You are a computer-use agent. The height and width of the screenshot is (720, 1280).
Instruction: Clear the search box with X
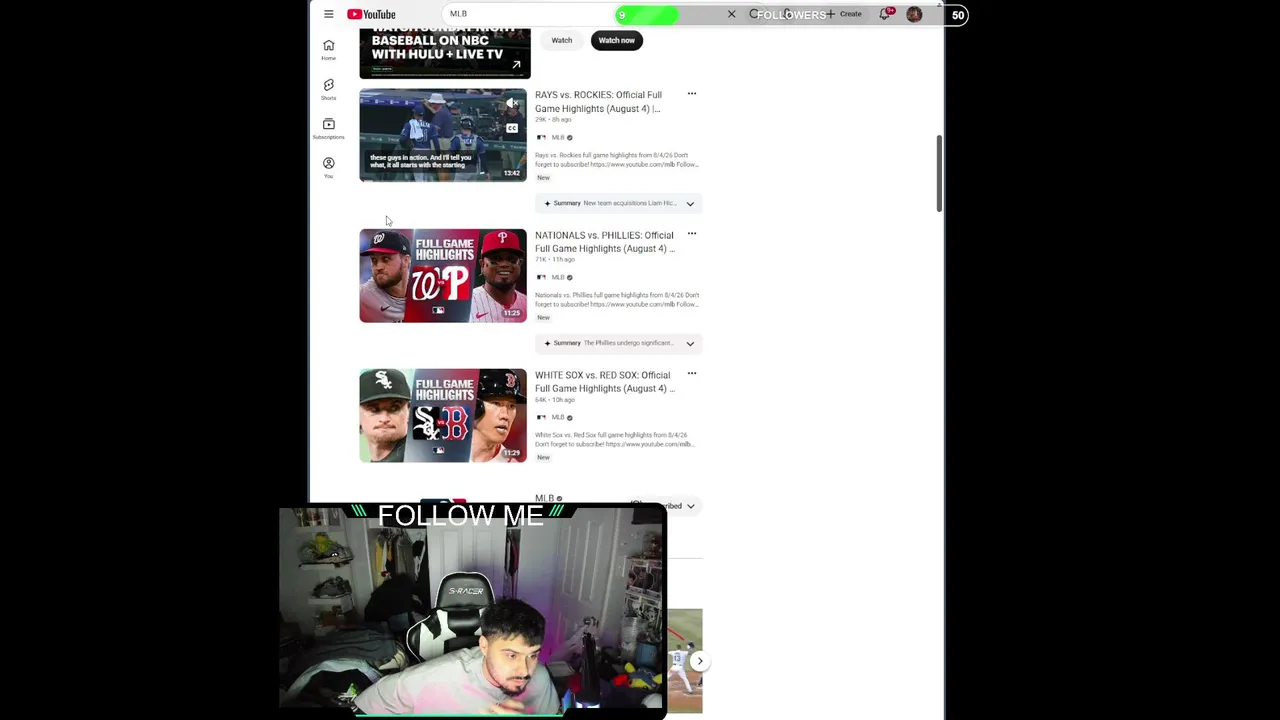(731, 14)
